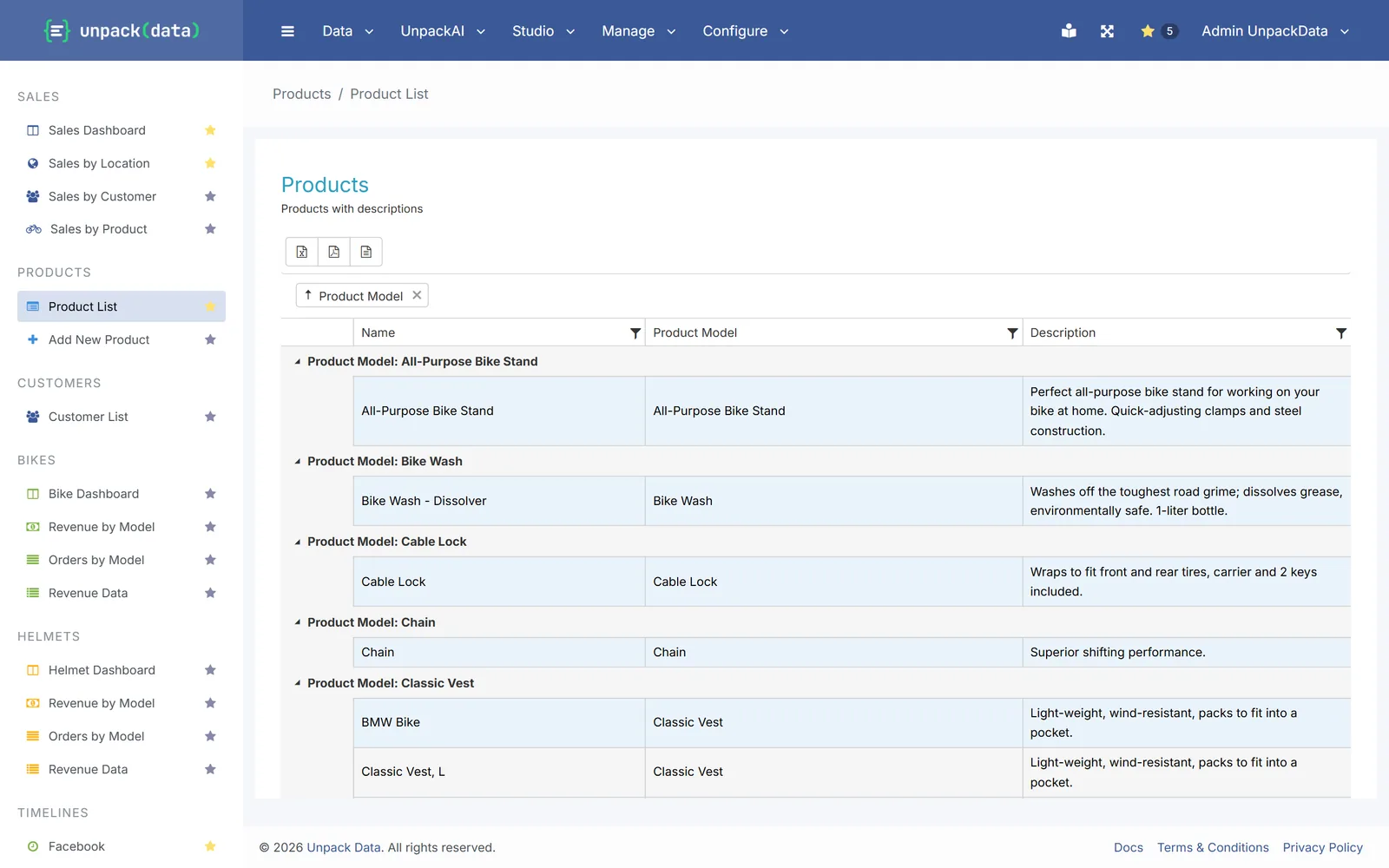Open the Privacy Policy link
The height and width of the screenshot is (868, 1389).
1322,847
